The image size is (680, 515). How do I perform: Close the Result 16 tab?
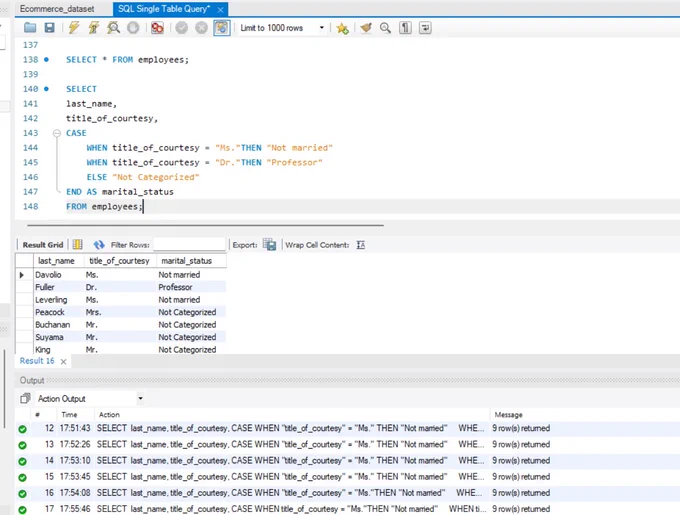[63, 361]
